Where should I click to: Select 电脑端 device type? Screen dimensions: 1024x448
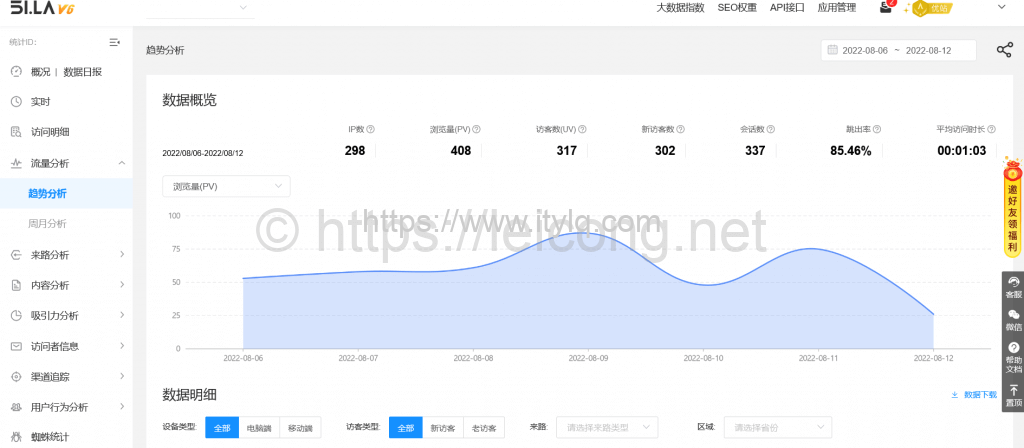259,428
